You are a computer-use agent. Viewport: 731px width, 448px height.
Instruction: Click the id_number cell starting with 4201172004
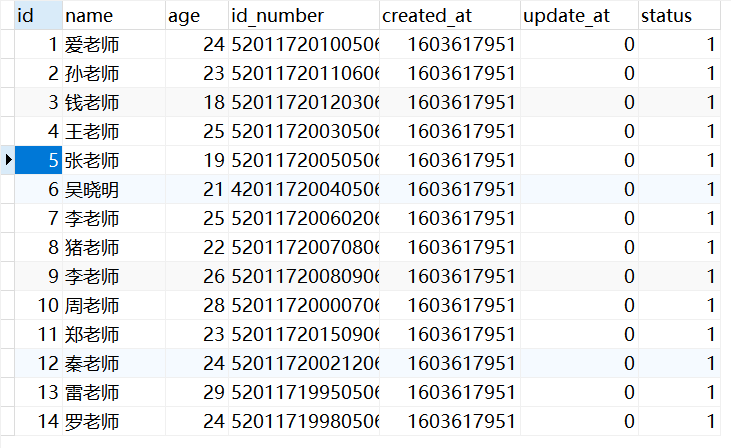(x=304, y=189)
